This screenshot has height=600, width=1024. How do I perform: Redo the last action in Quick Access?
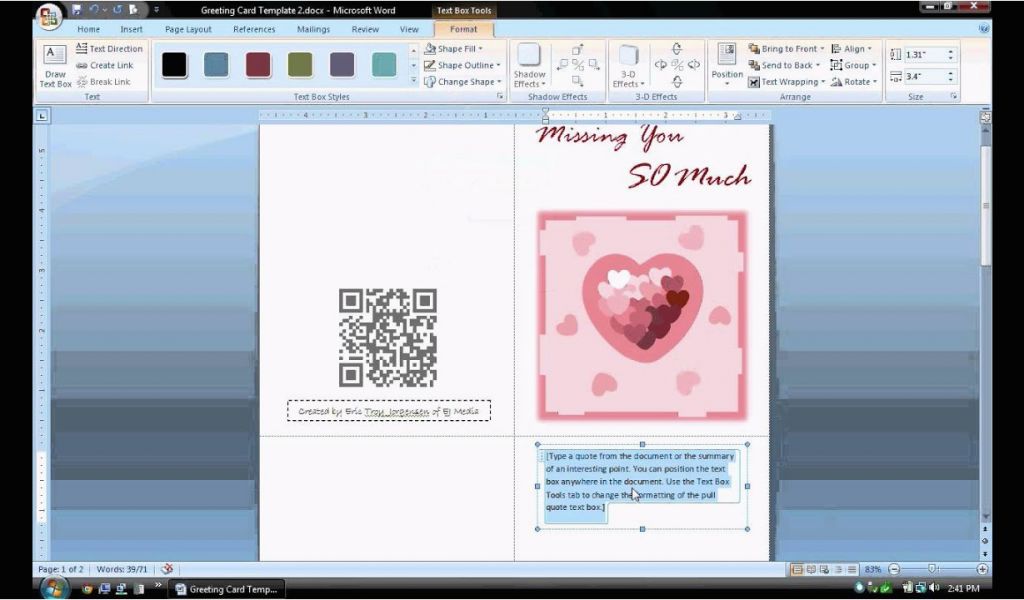pyautogui.click(x=118, y=10)
